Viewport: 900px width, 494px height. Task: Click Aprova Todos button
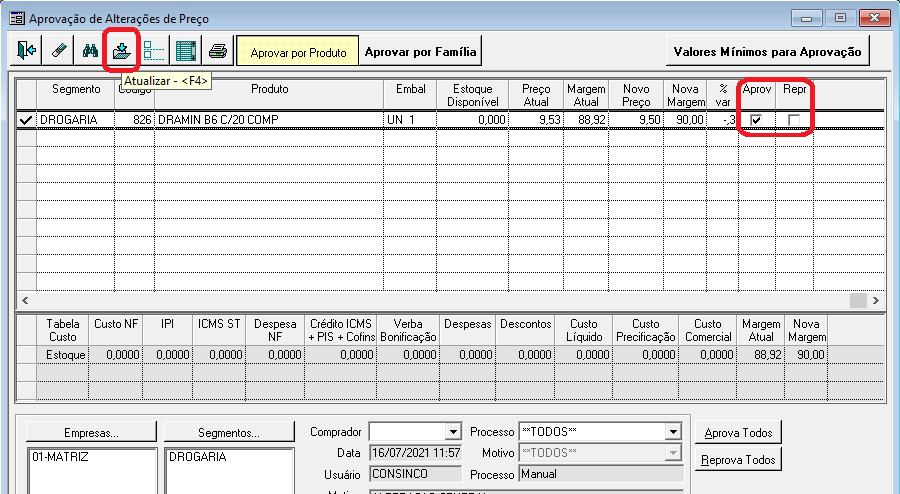738,433
